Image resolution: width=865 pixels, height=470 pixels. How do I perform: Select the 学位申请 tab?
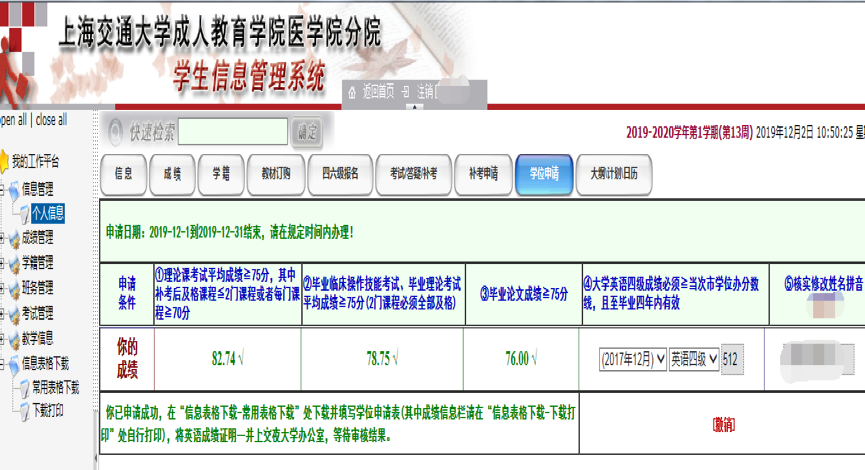click(544, 174)
